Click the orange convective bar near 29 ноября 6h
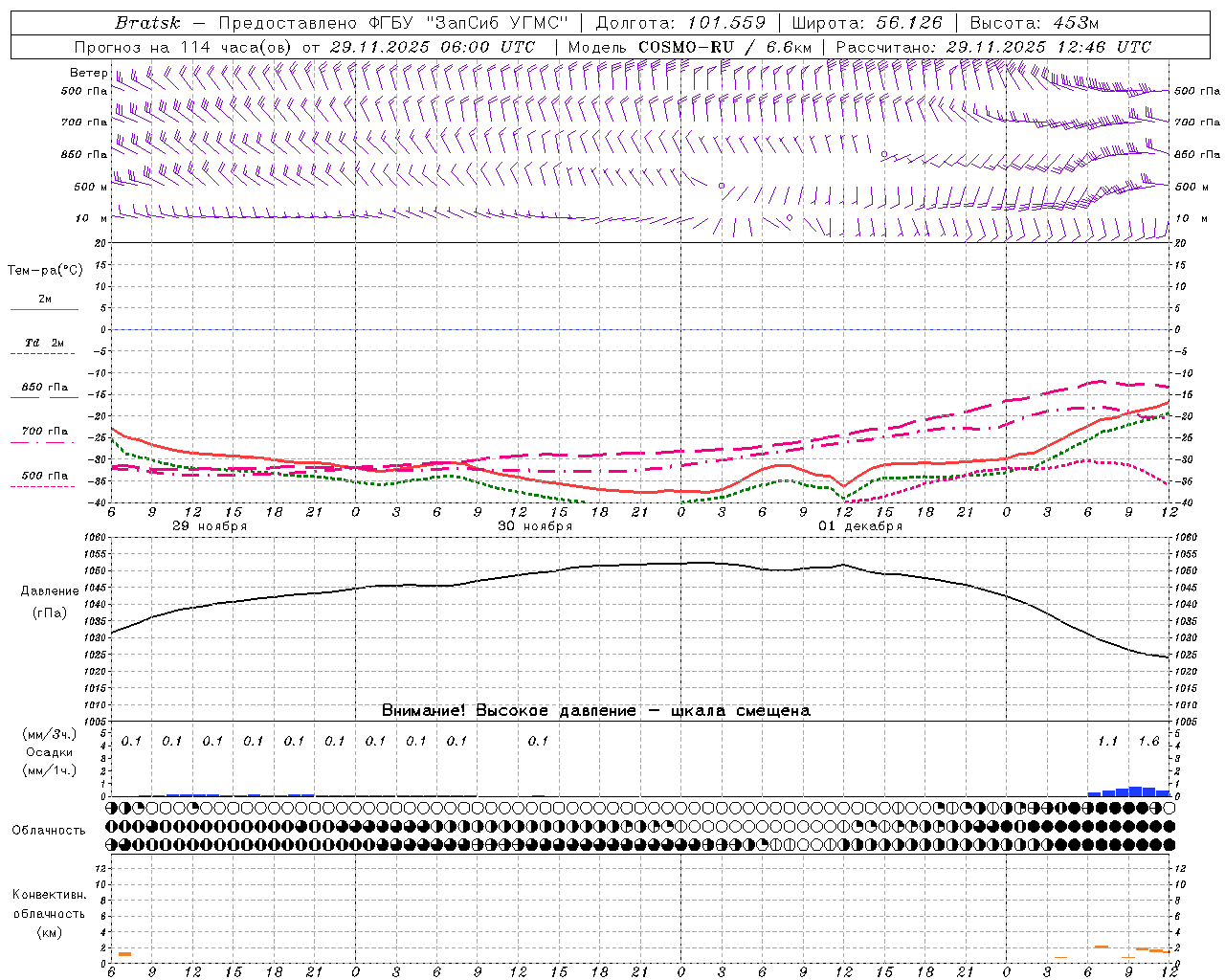Screen dimensions: 1225x980 click(124, 954)
